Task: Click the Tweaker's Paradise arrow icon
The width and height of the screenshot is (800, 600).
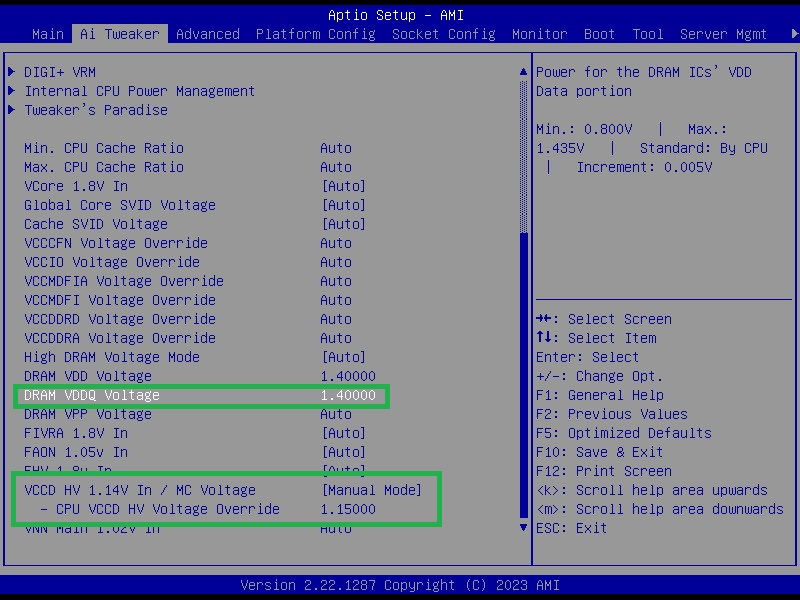Action: [12, 110]
